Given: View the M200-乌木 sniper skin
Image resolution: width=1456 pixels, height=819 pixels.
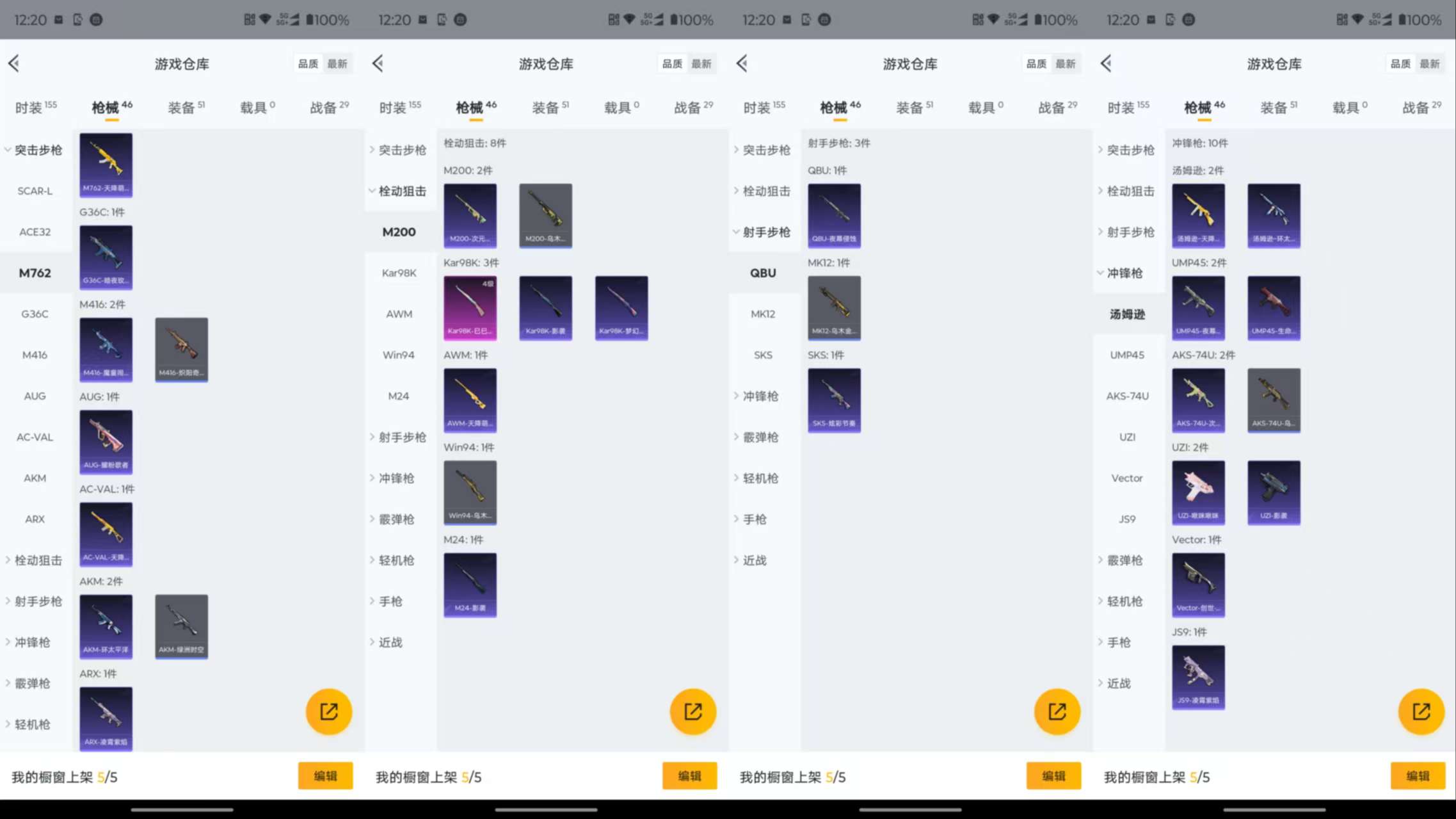Looking at the screenshot, I should tap(545, 216).
